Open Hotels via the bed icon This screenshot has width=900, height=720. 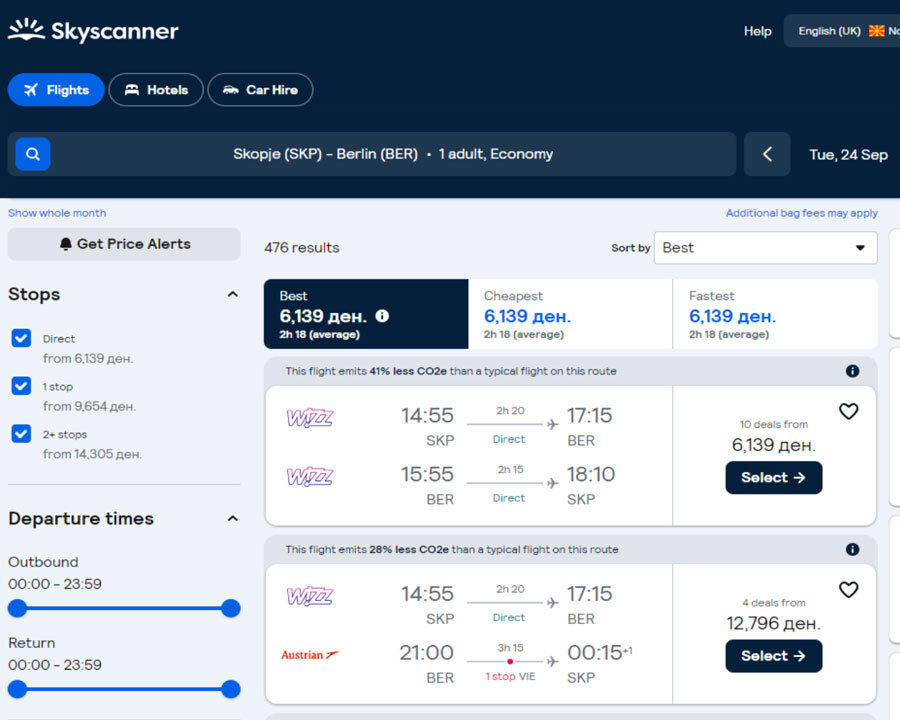130,89
